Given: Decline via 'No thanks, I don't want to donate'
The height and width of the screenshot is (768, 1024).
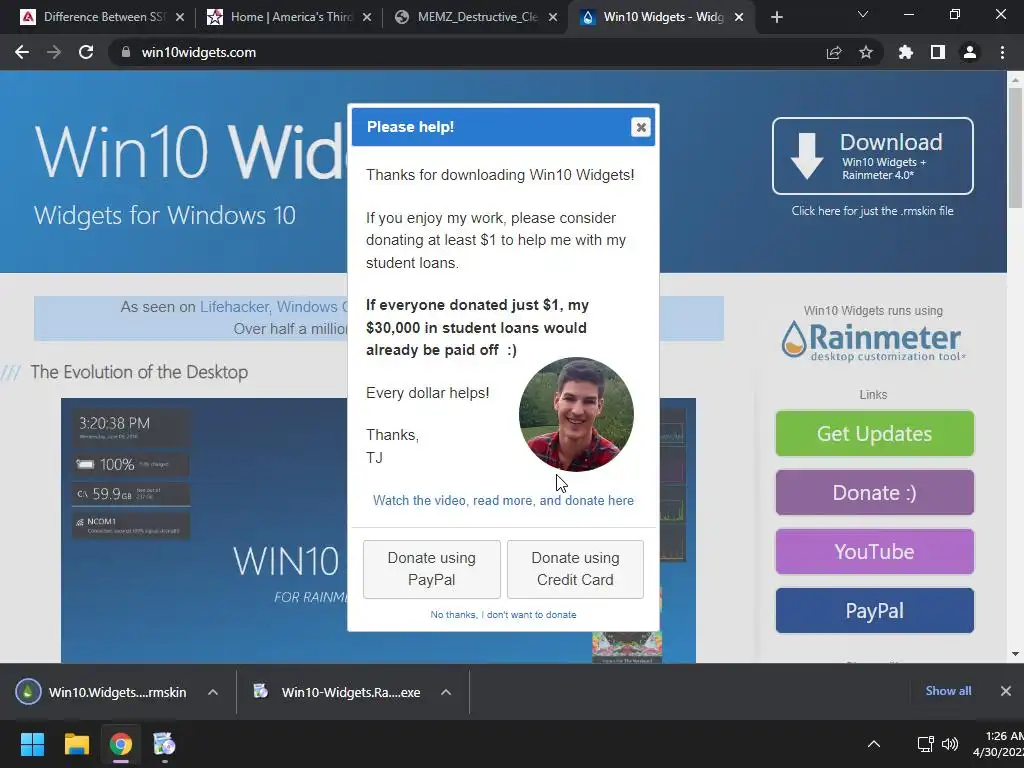Looking at the screenshot, I should click(503, 615).
